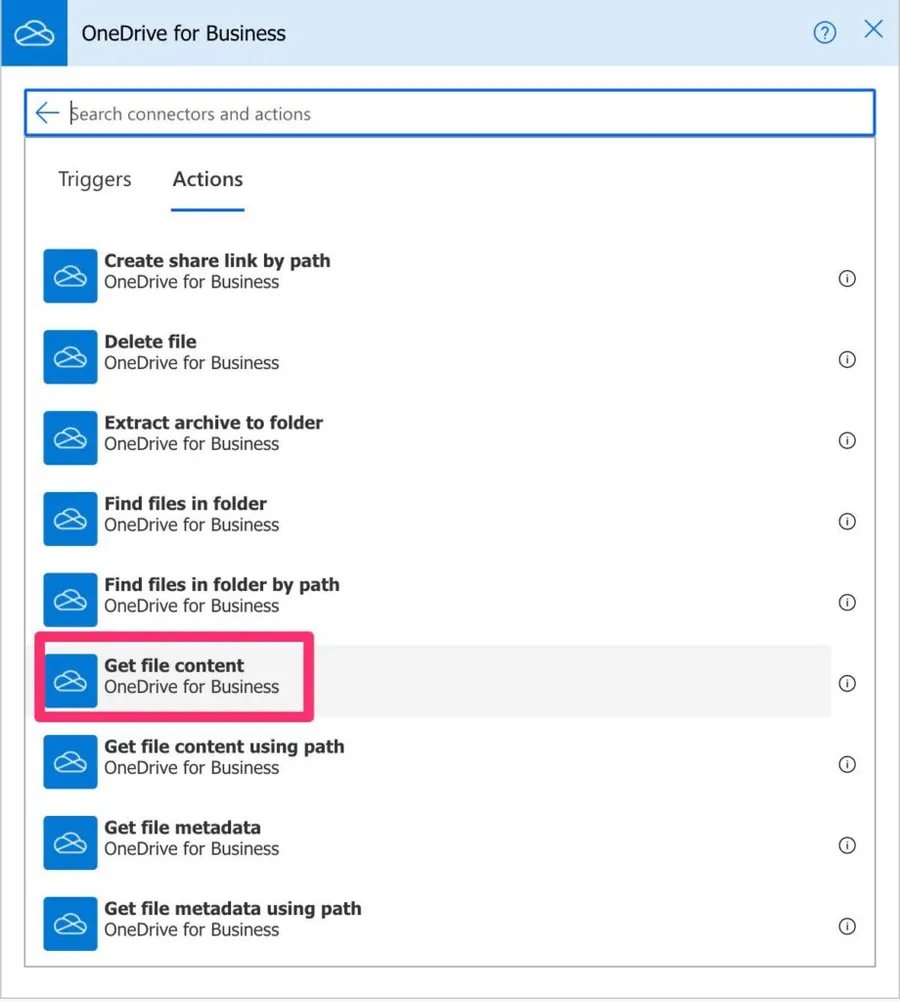Focus the Search connectors and actions field

tap(460, 114)
